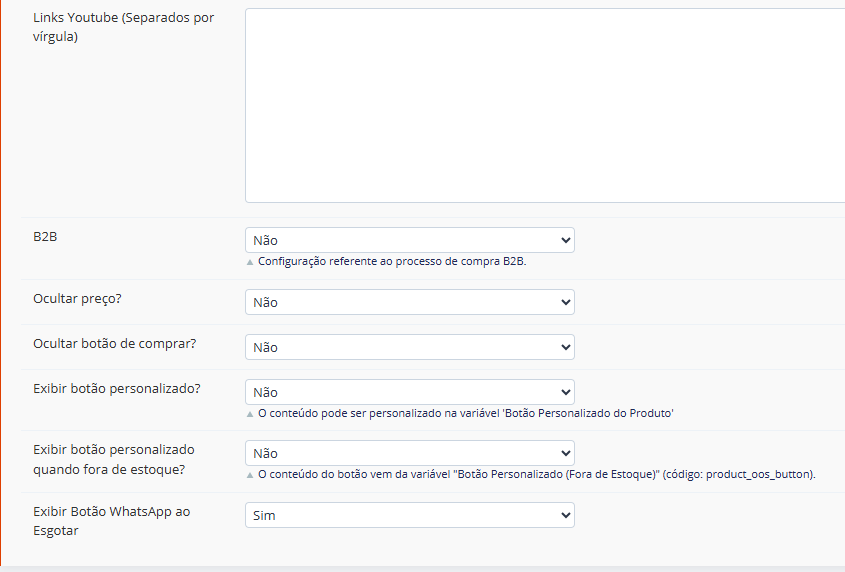Click the 'Links Youtube (Separados por vírgula)' label
This screenshot has width=845, height=572.
pyautogui.click(x=123, y=27)
